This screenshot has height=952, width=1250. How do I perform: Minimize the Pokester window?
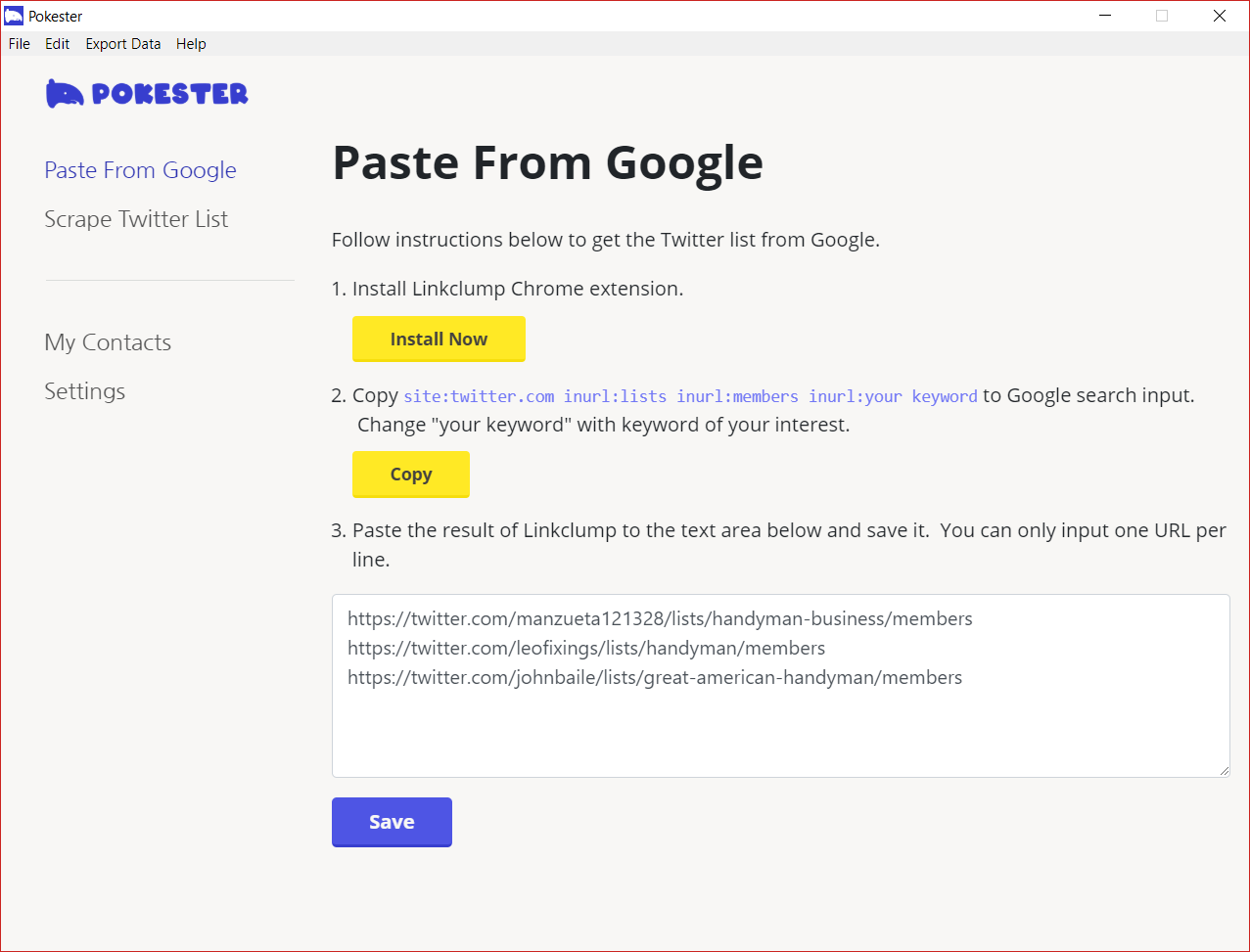coord(1105,16)
